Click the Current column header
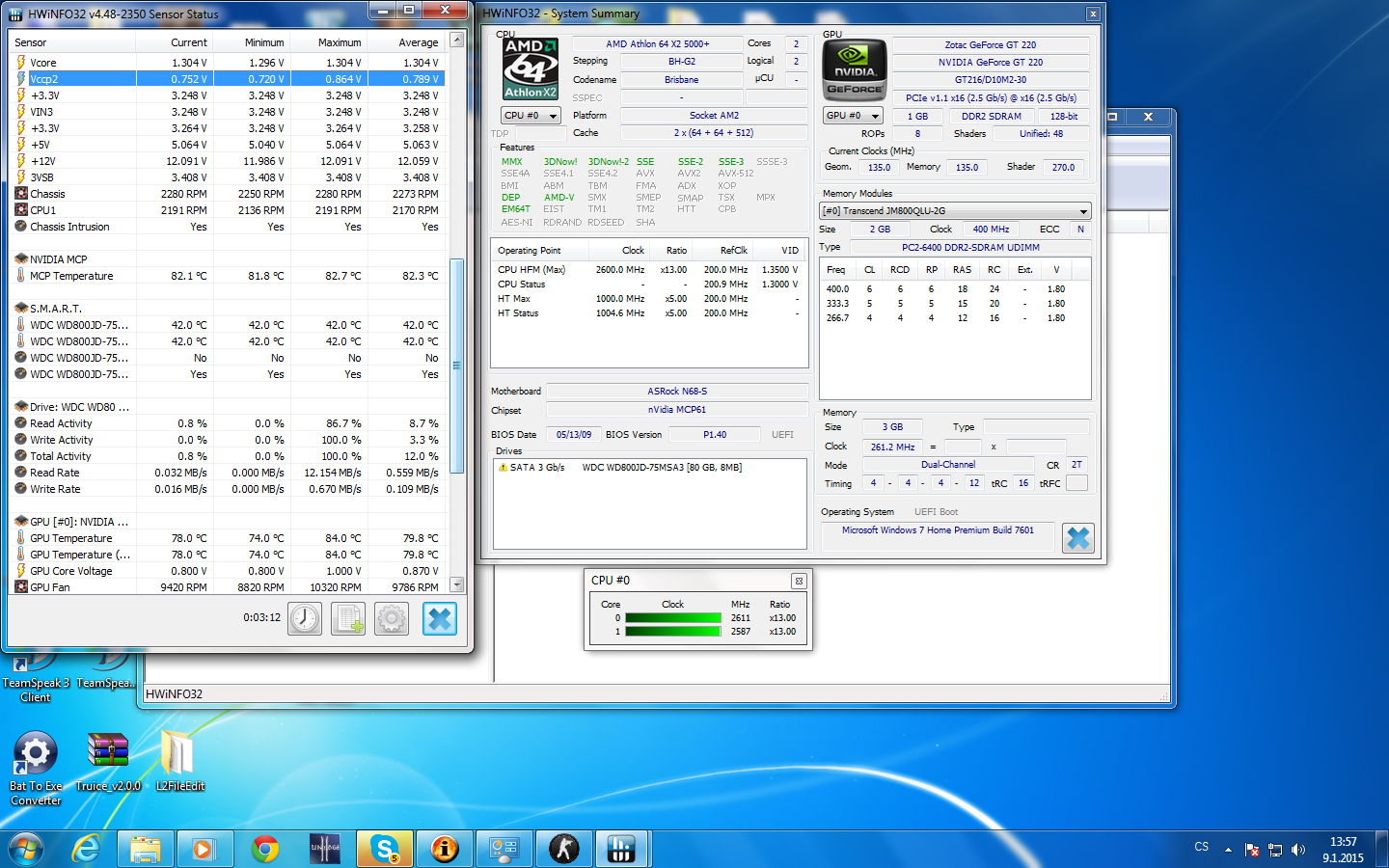1389x868 pixels. tap(175, 42)
